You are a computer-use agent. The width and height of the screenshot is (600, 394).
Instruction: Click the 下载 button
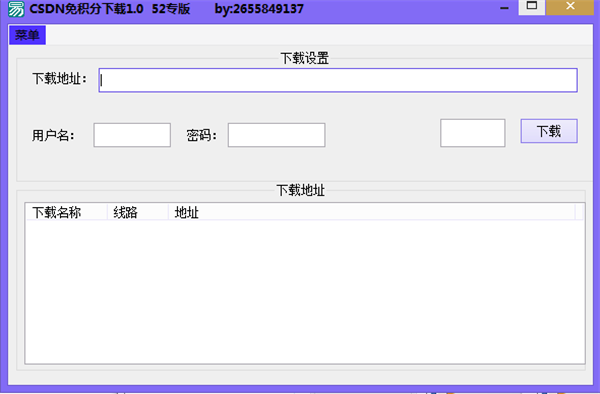click(549, 131)
